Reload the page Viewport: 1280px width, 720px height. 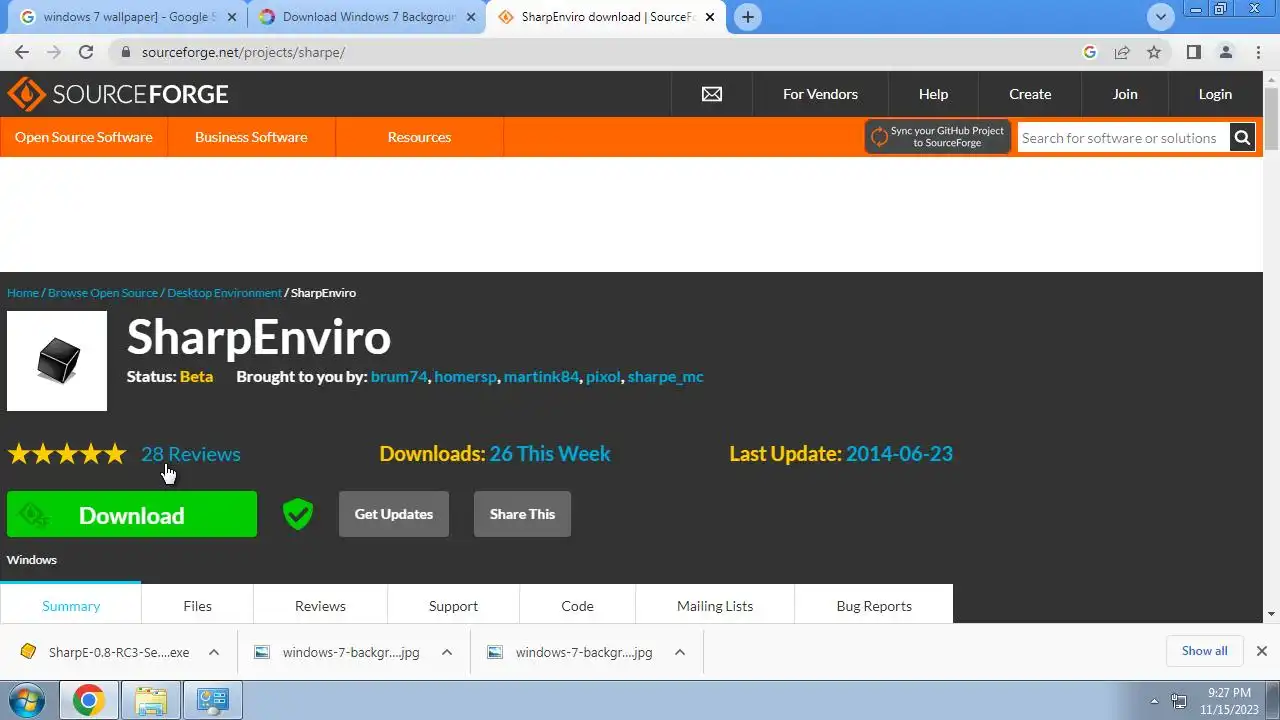click(x=86, y=52)
